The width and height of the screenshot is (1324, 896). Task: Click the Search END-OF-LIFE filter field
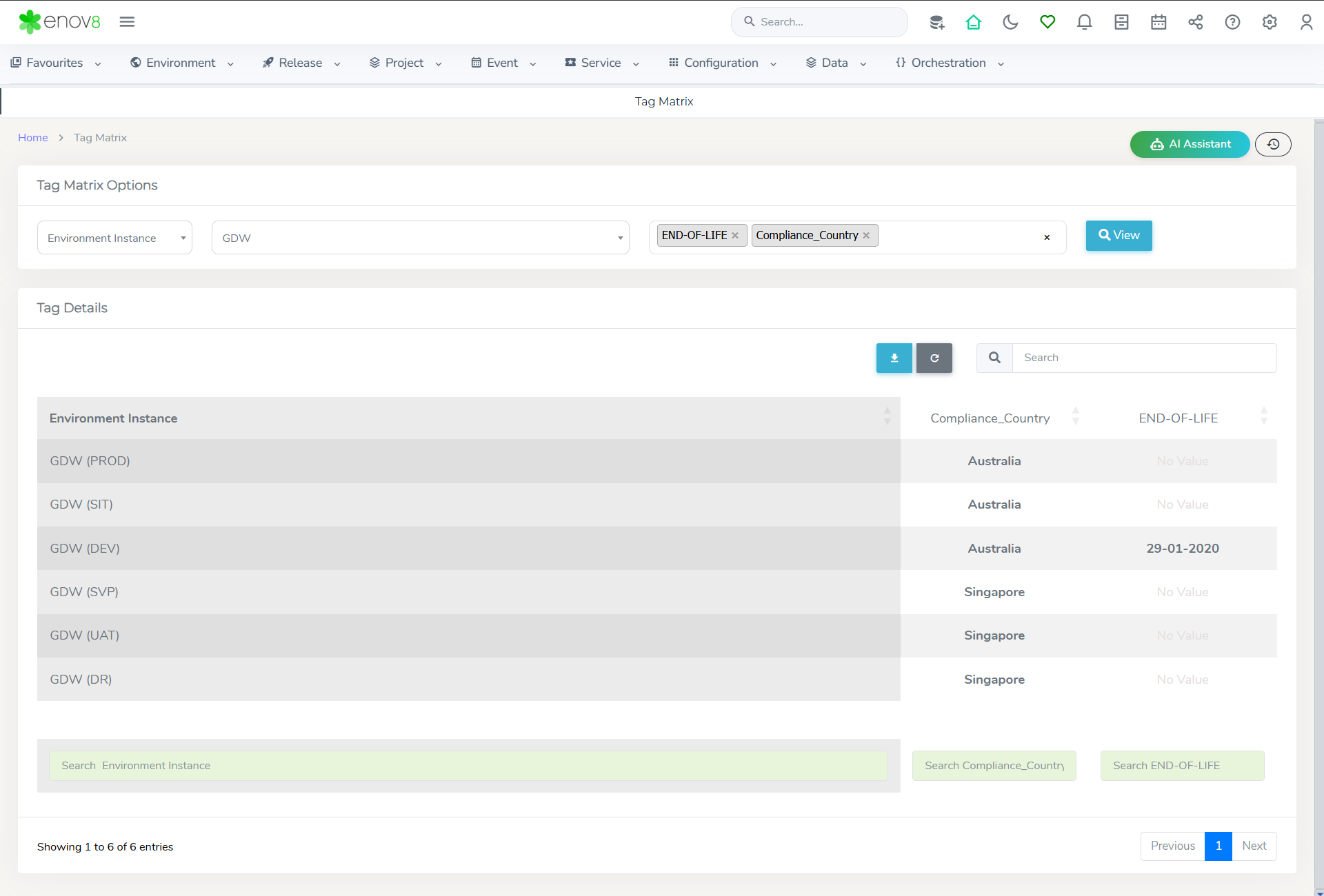point(1182,766)
